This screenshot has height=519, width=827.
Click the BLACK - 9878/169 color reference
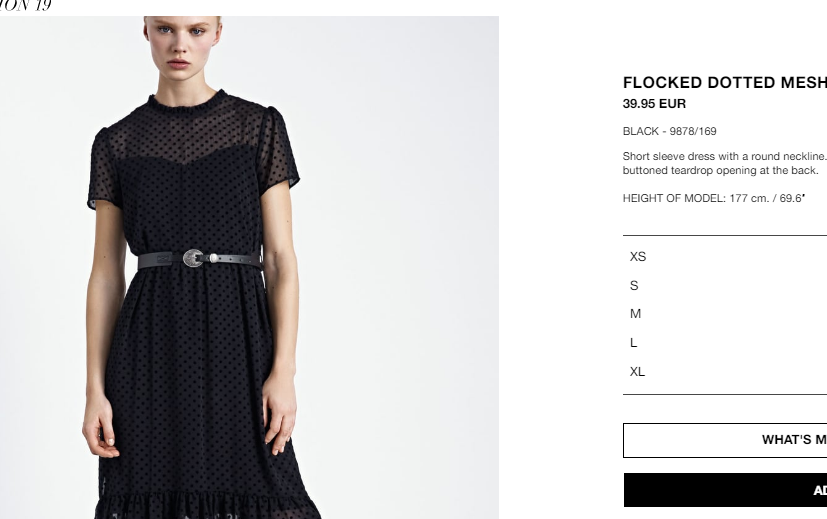(x=669, y=131)
